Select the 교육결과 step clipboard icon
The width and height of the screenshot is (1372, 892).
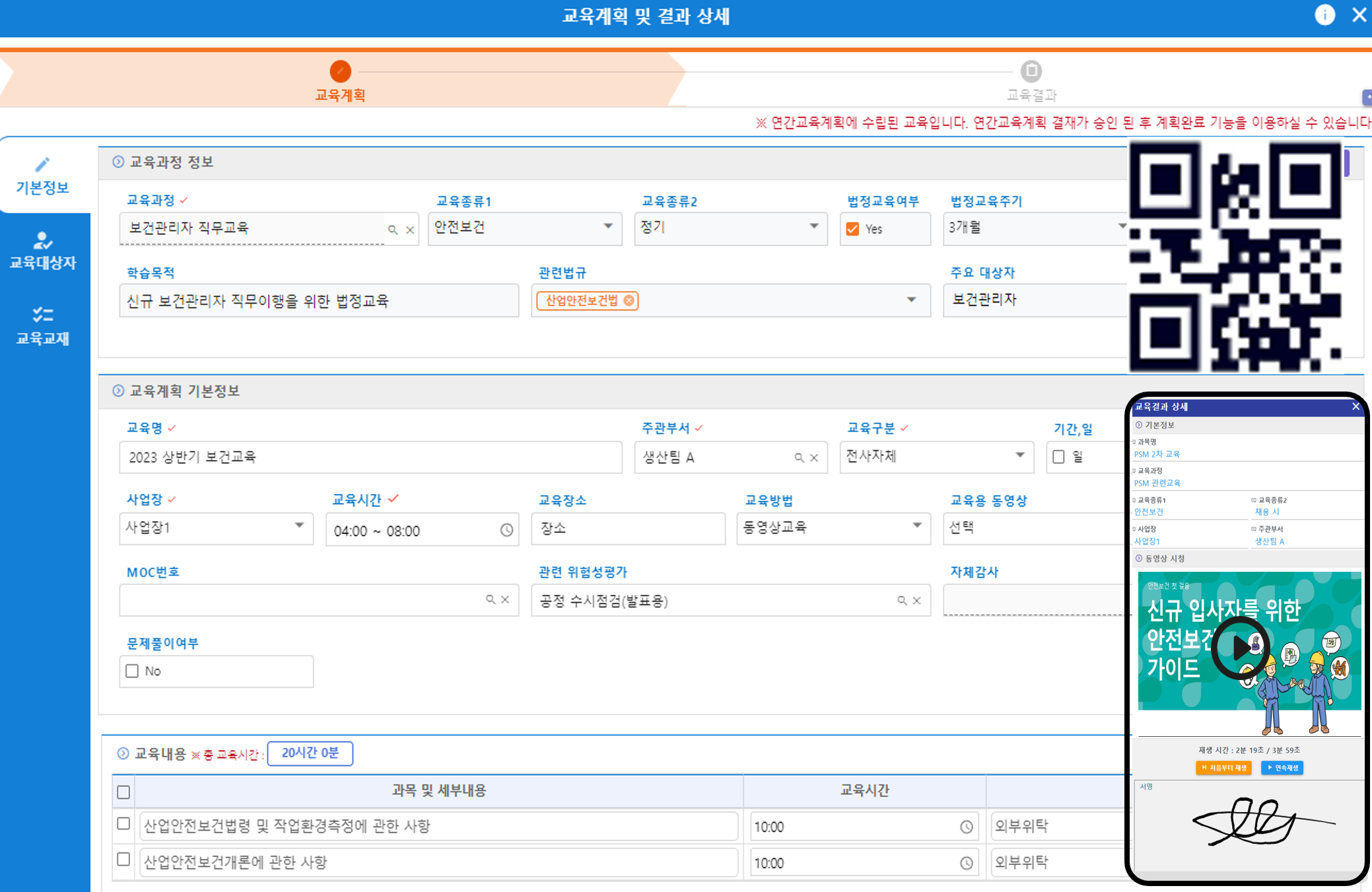click(x=1031, y=71)
